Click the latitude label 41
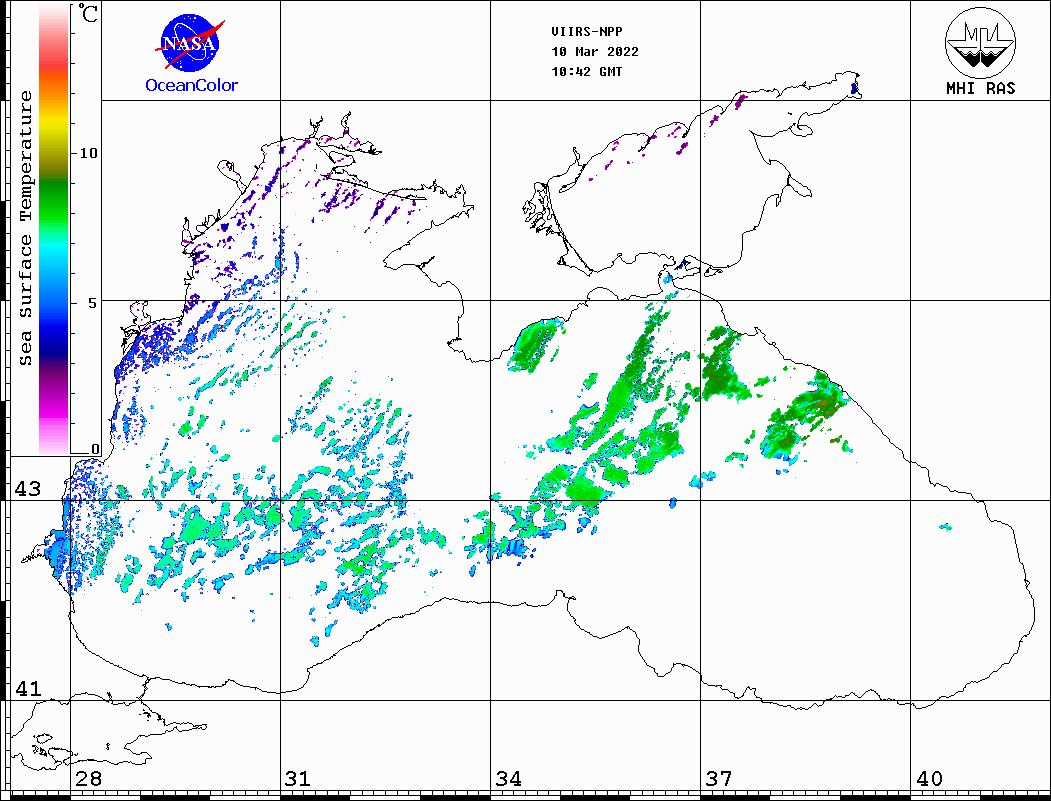This screenshot has height=801, width=1051. point(27,688)
